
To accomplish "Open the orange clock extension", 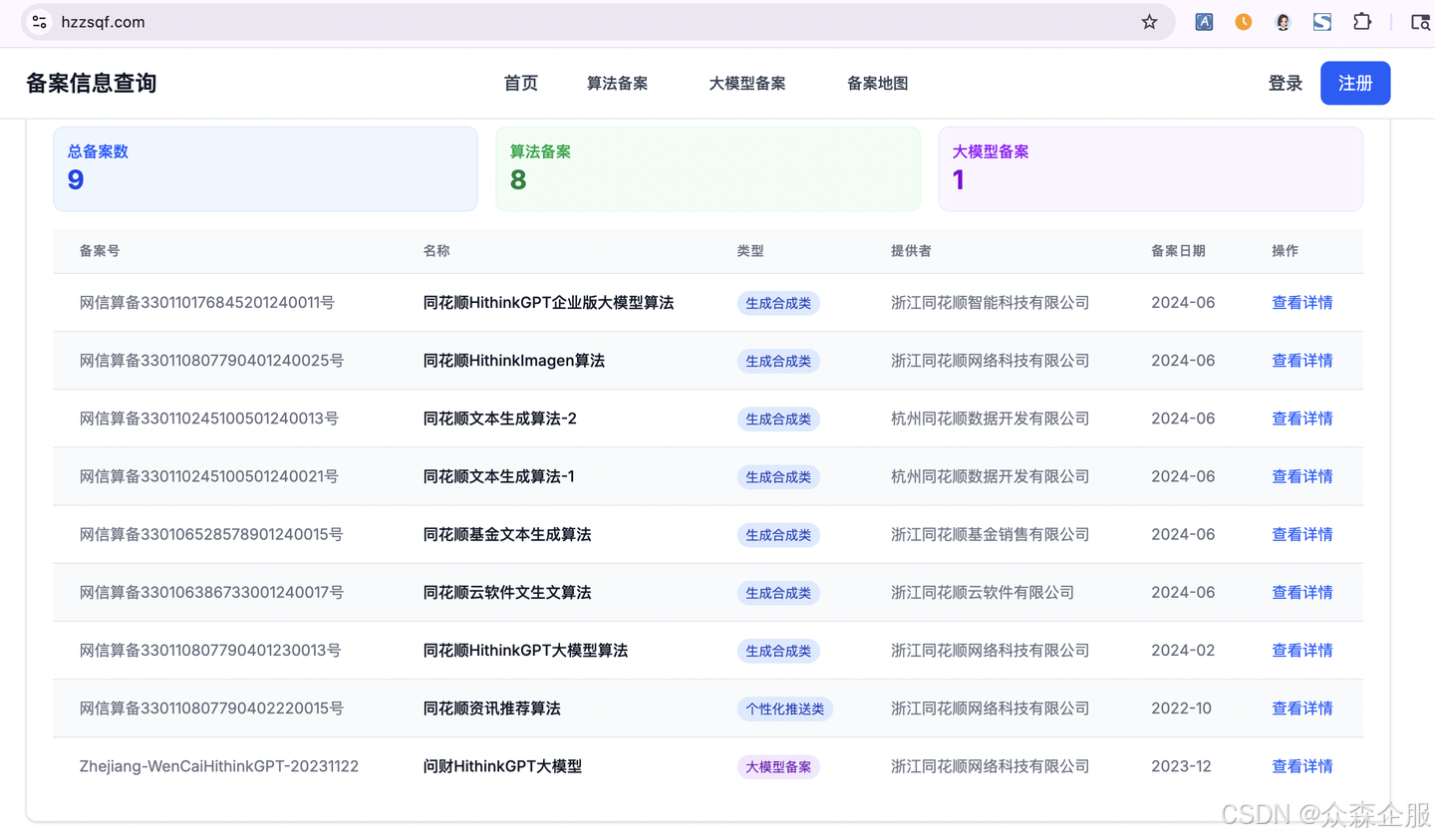I will coord(1243,22).
